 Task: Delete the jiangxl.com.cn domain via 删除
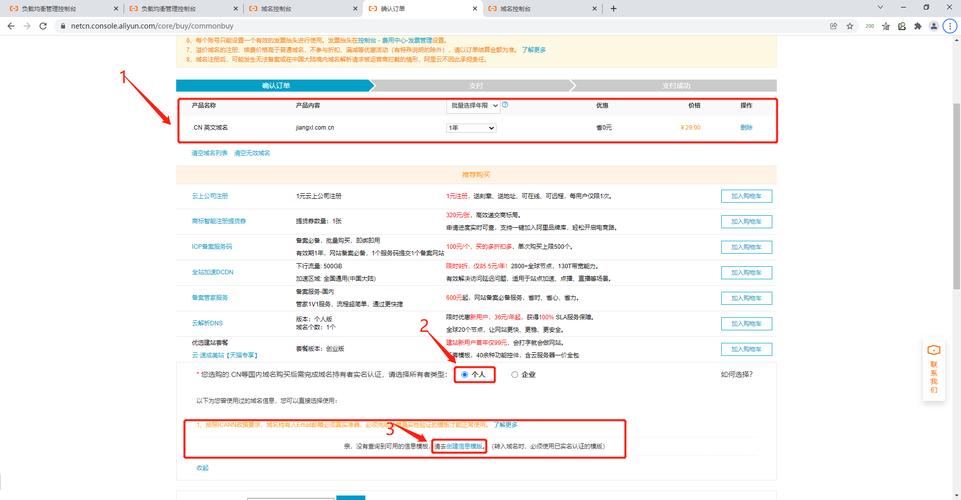746,128
